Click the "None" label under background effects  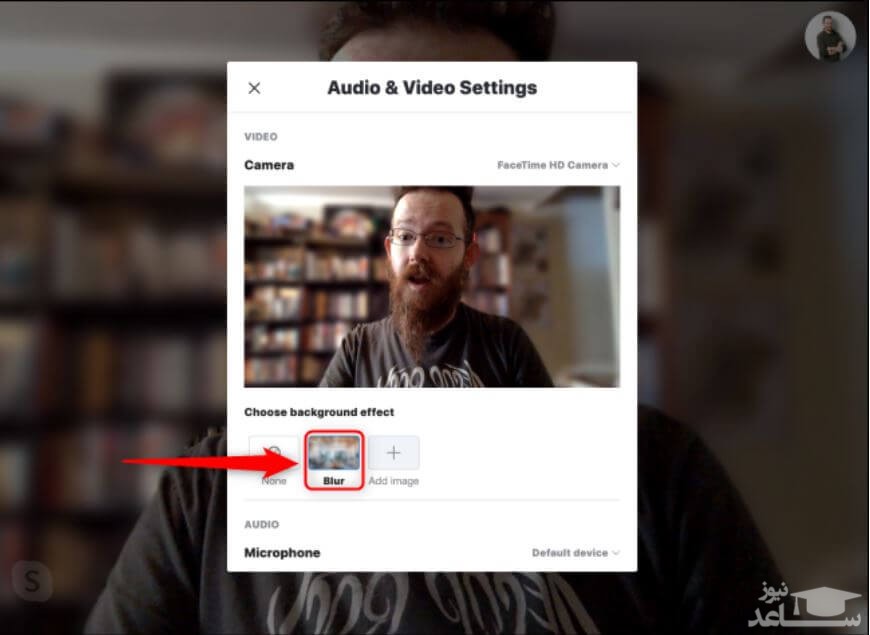pyautogui.click(x=274, y=482)
